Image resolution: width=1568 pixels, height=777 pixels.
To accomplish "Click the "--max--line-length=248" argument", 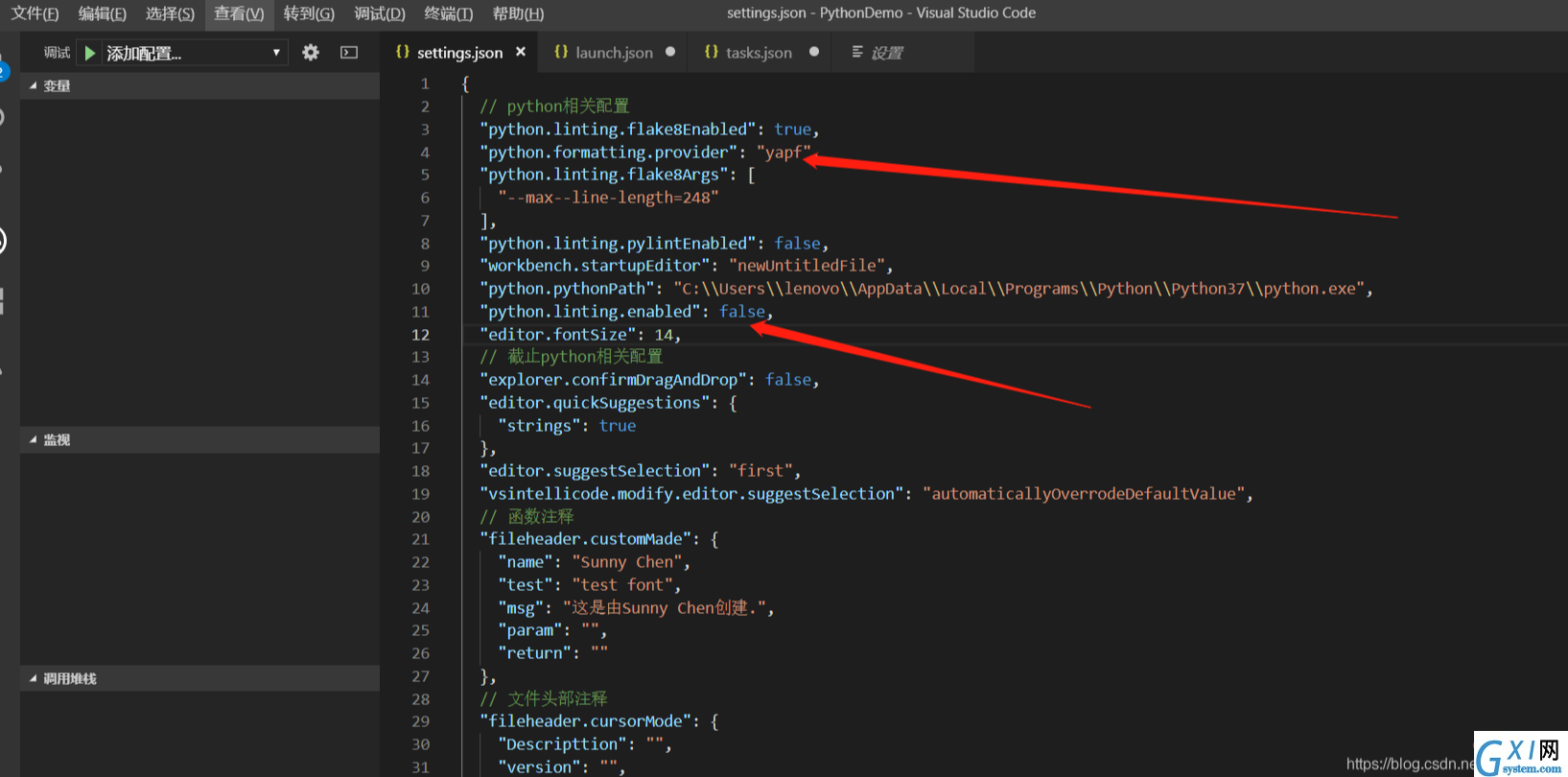I will 608,198.
